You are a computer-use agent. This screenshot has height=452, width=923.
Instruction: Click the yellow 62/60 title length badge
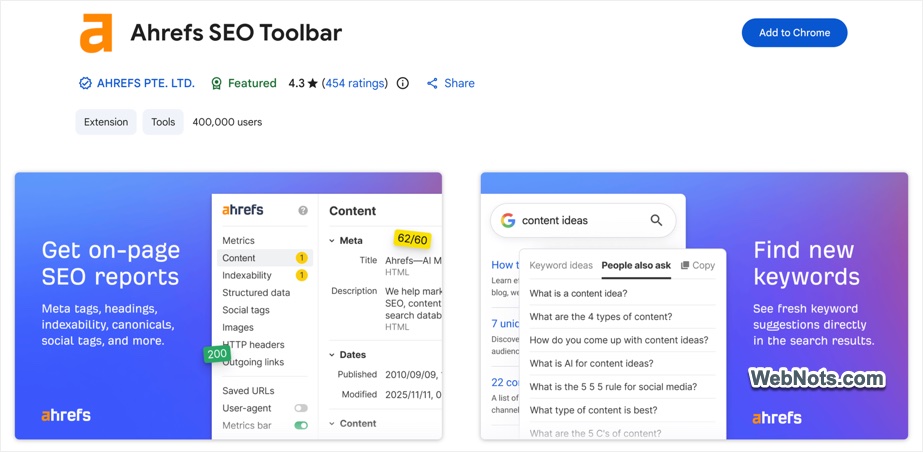coord(412,239)
